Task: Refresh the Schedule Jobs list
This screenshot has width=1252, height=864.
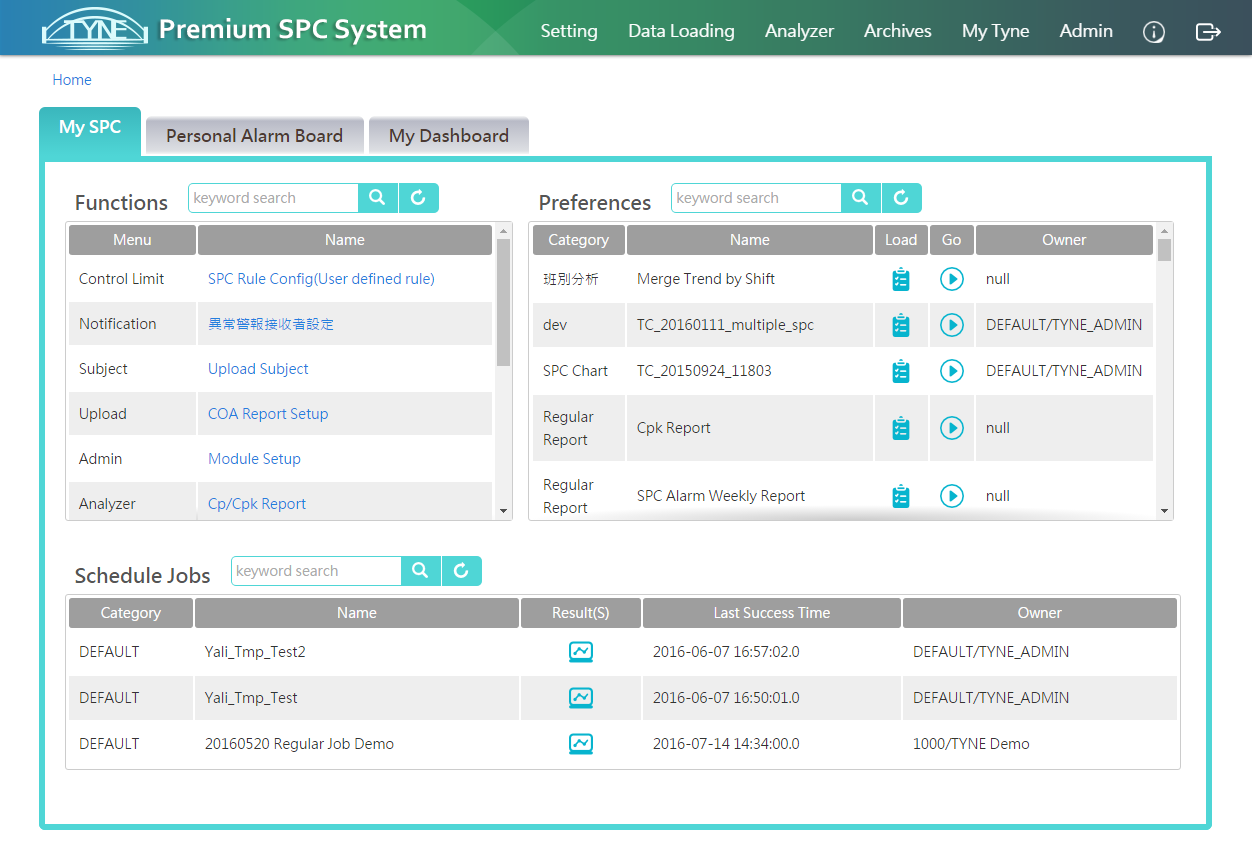Action: click(461, 571)
